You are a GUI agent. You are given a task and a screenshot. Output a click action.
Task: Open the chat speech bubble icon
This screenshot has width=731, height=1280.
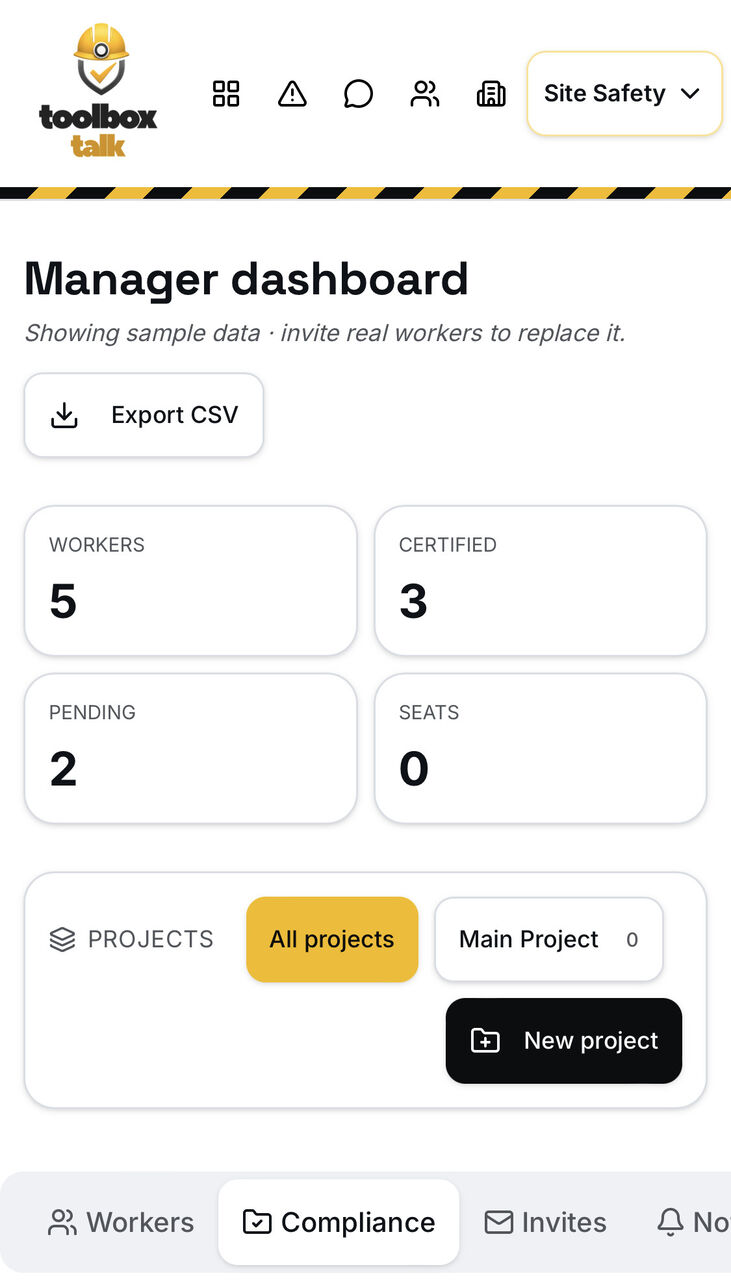click(x=358, y=94)
